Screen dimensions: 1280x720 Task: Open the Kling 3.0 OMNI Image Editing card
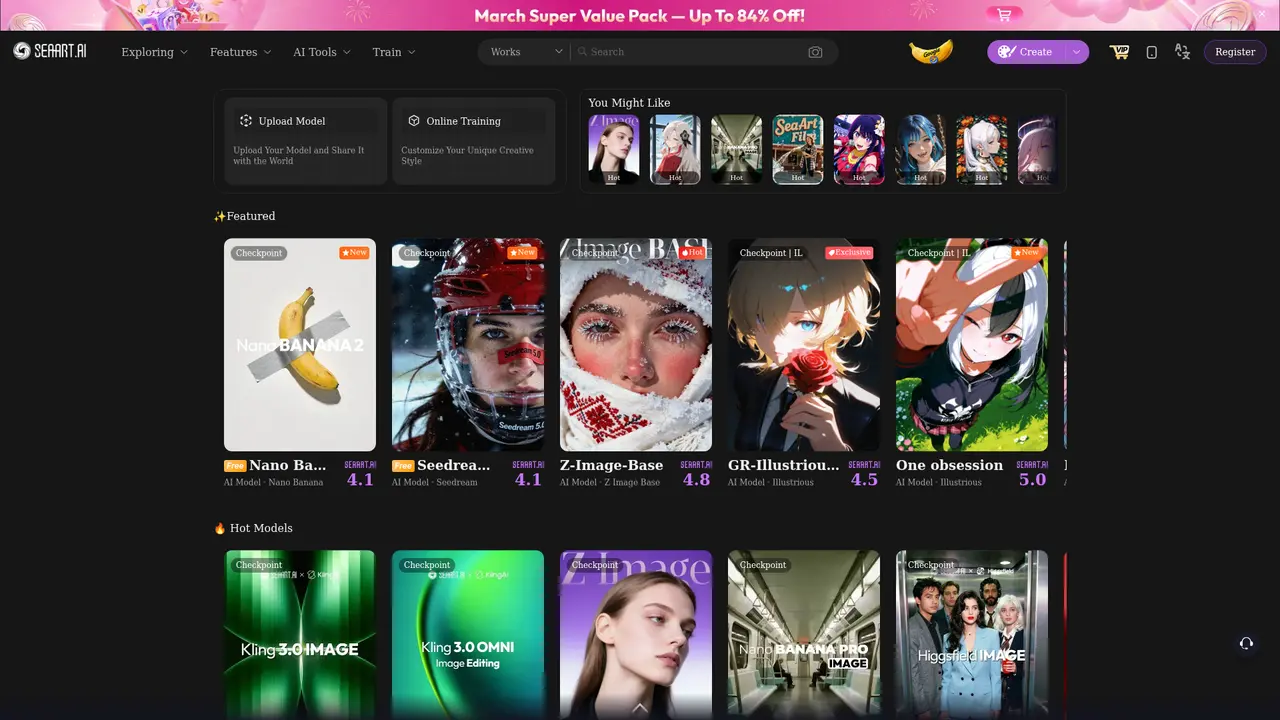pyautogui.click(x=468, y=634)
